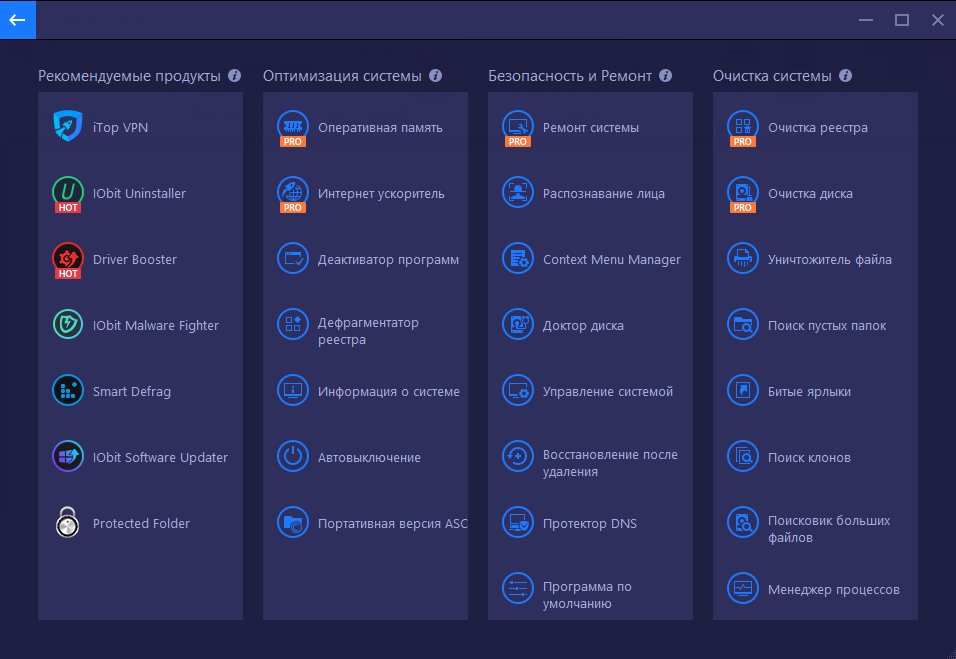Open Очистка диска icon
This screenshot has width=956, height=659.
click(x=743, y=194)
